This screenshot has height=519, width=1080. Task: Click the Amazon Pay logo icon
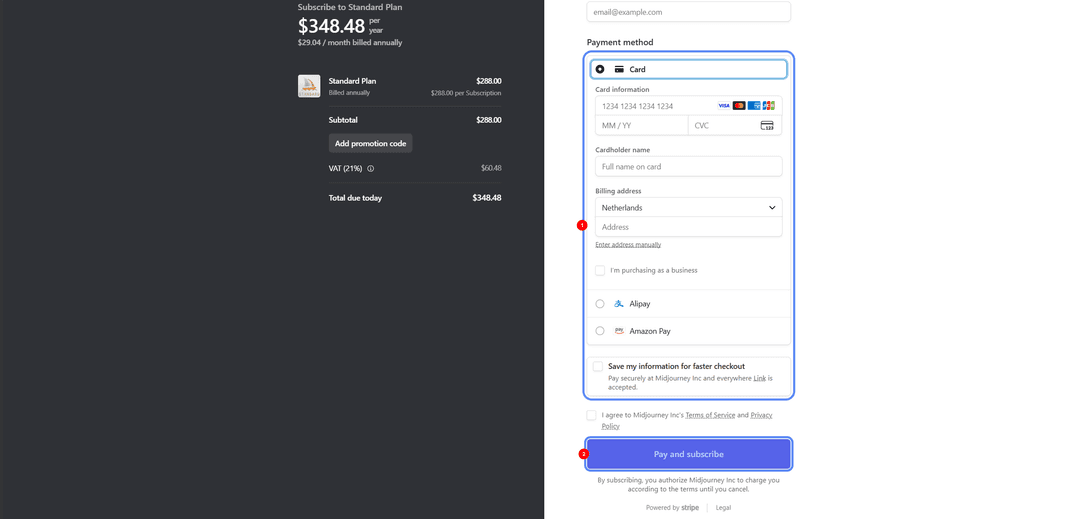tap(619, 331)
